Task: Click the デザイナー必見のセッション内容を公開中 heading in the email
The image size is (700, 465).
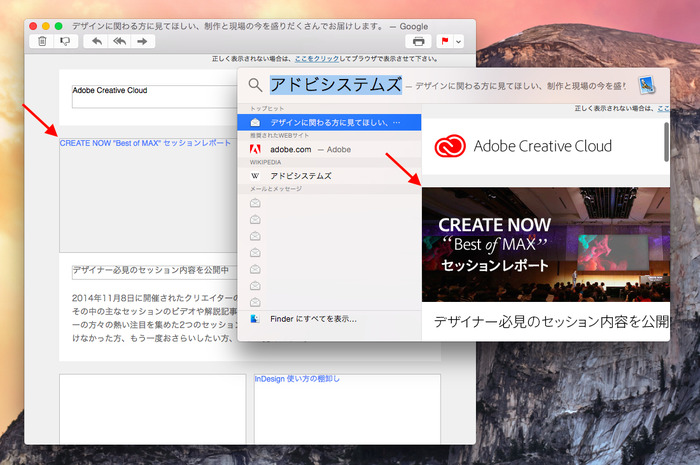Action: 150,270
